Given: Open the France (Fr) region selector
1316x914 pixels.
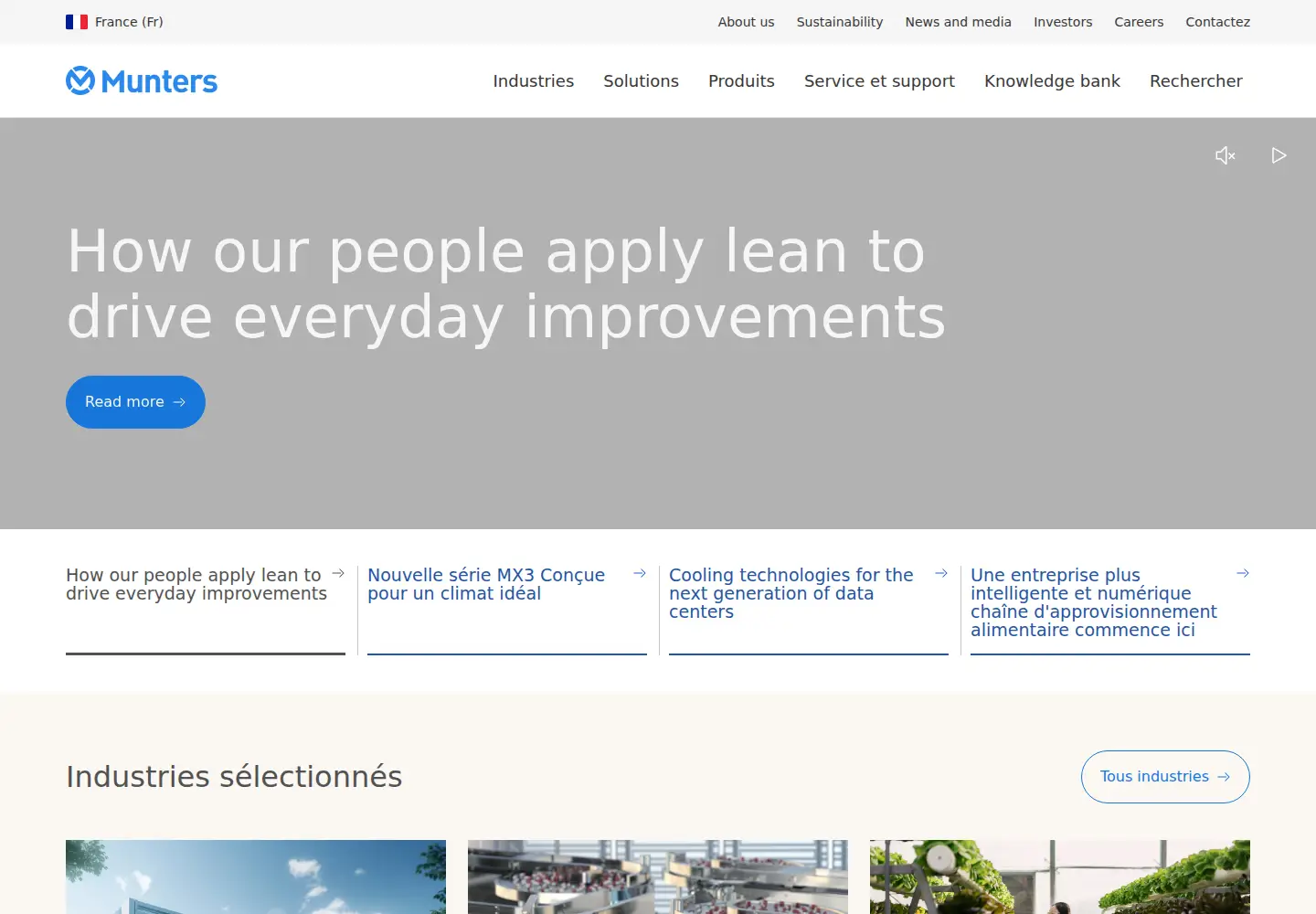Looking at the screenshot, I should (114, 22).
